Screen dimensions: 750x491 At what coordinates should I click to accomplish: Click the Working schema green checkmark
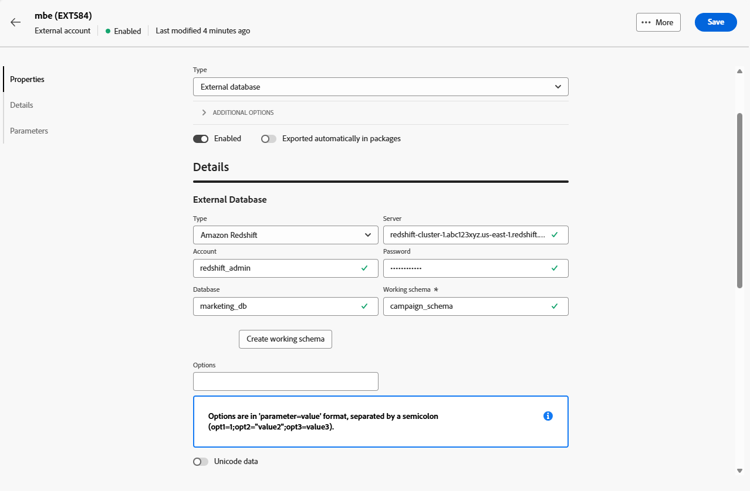[x=555, y=306]
